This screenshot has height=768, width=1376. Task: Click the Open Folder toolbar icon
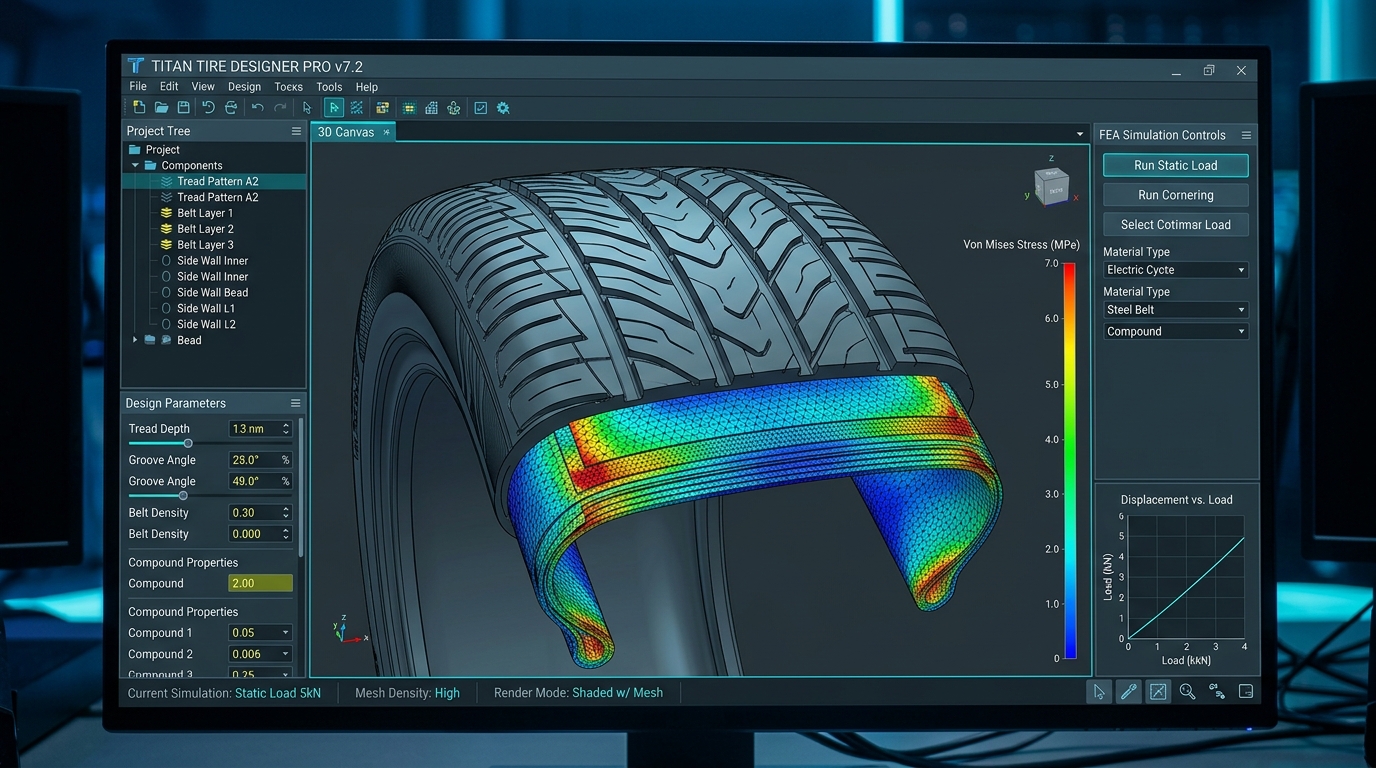(161, 108)
